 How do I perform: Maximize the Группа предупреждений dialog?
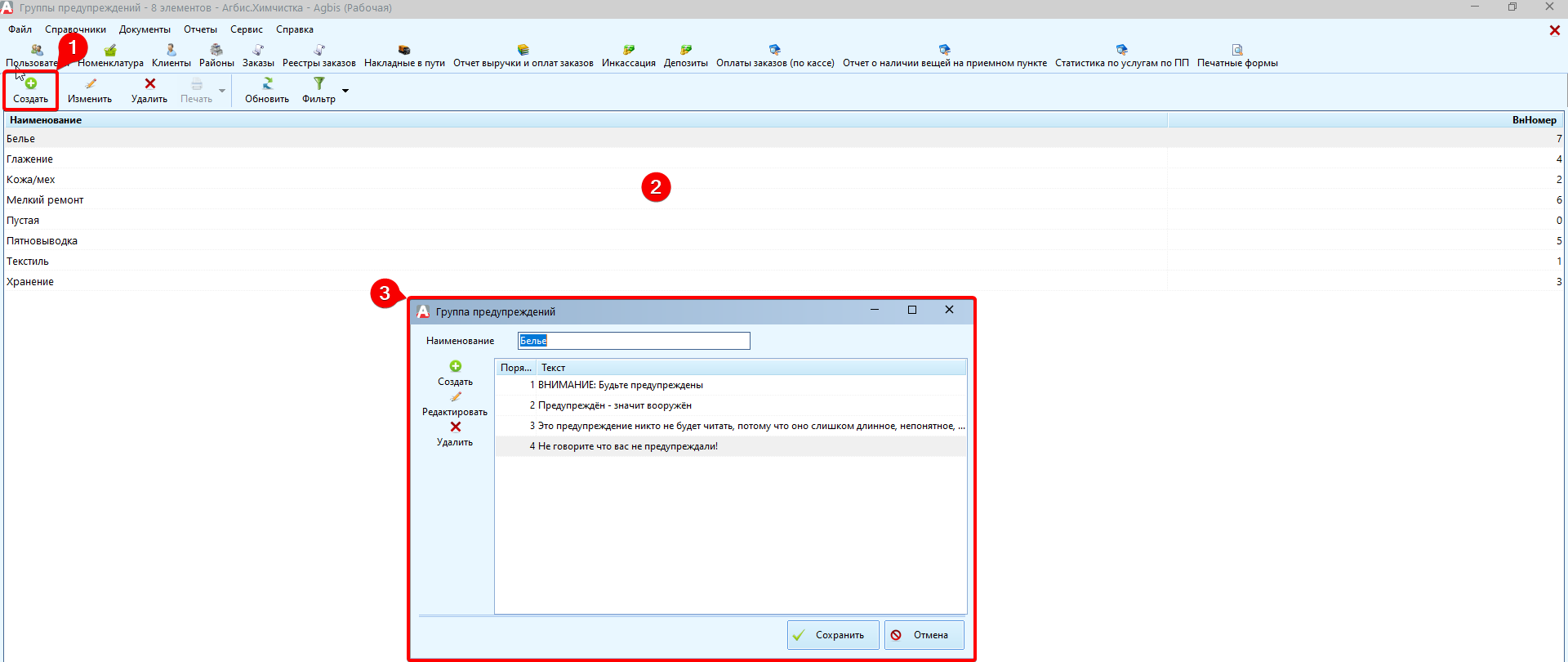(x=912, y=310)
